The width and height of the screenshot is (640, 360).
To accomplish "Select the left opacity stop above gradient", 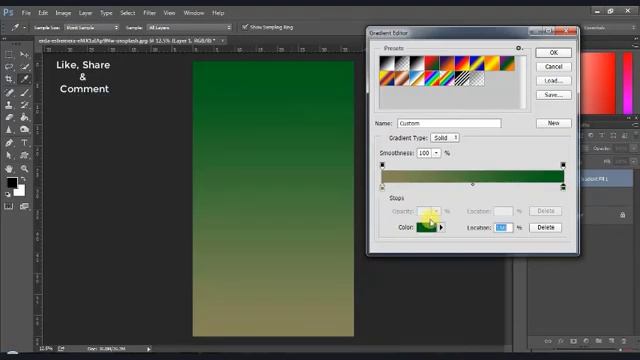I will coord(382,165).
